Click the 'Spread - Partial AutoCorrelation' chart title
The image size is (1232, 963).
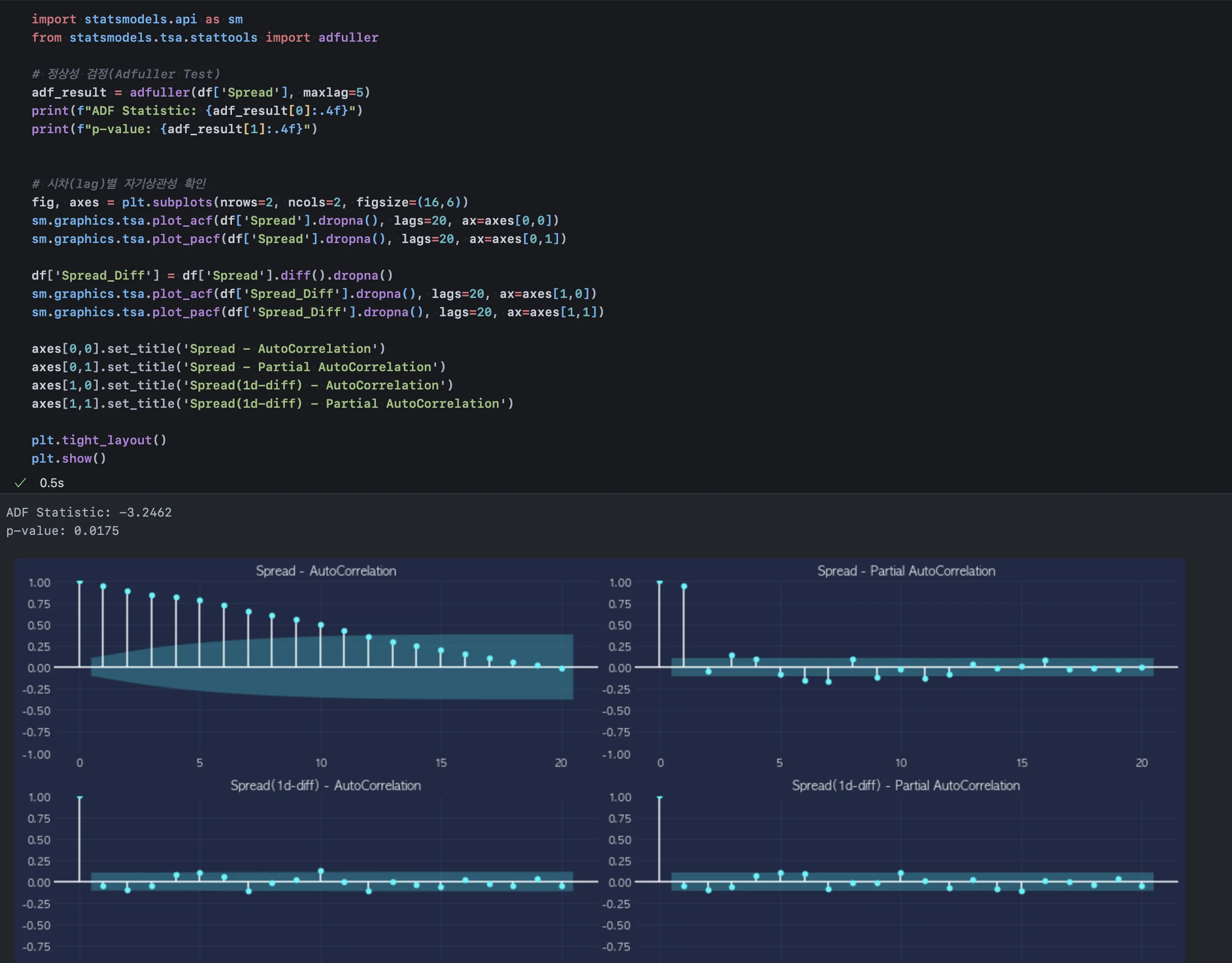click(x=906, y=570)
